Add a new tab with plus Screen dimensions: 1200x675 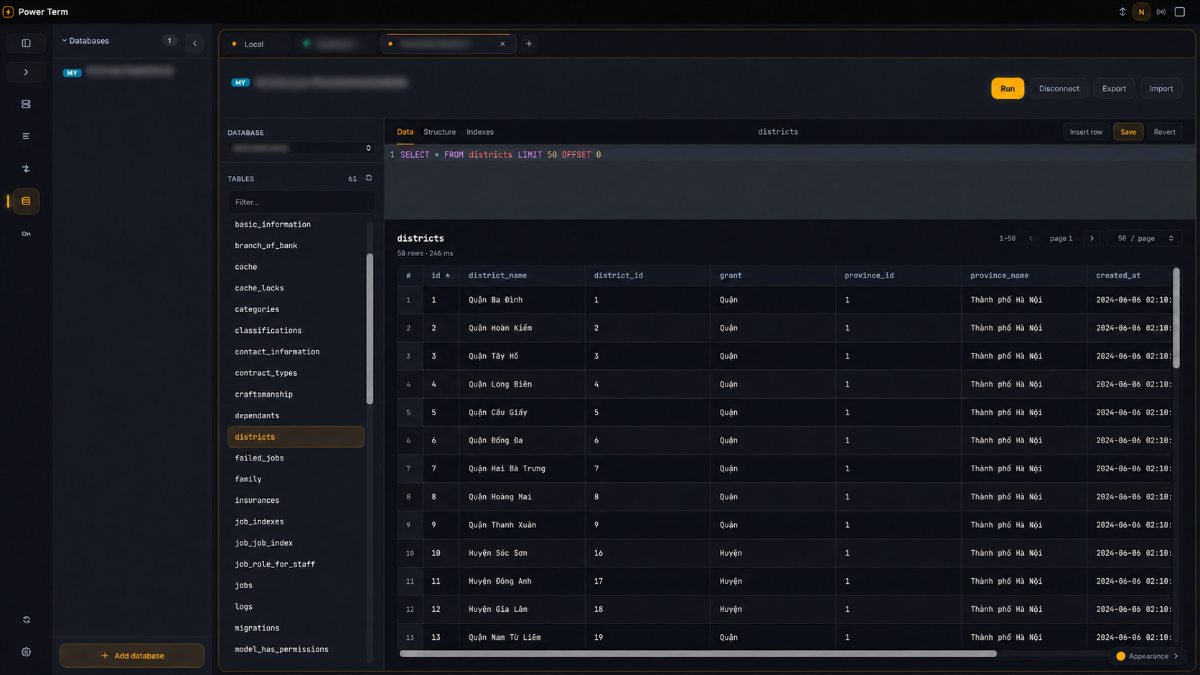[529, 44]
